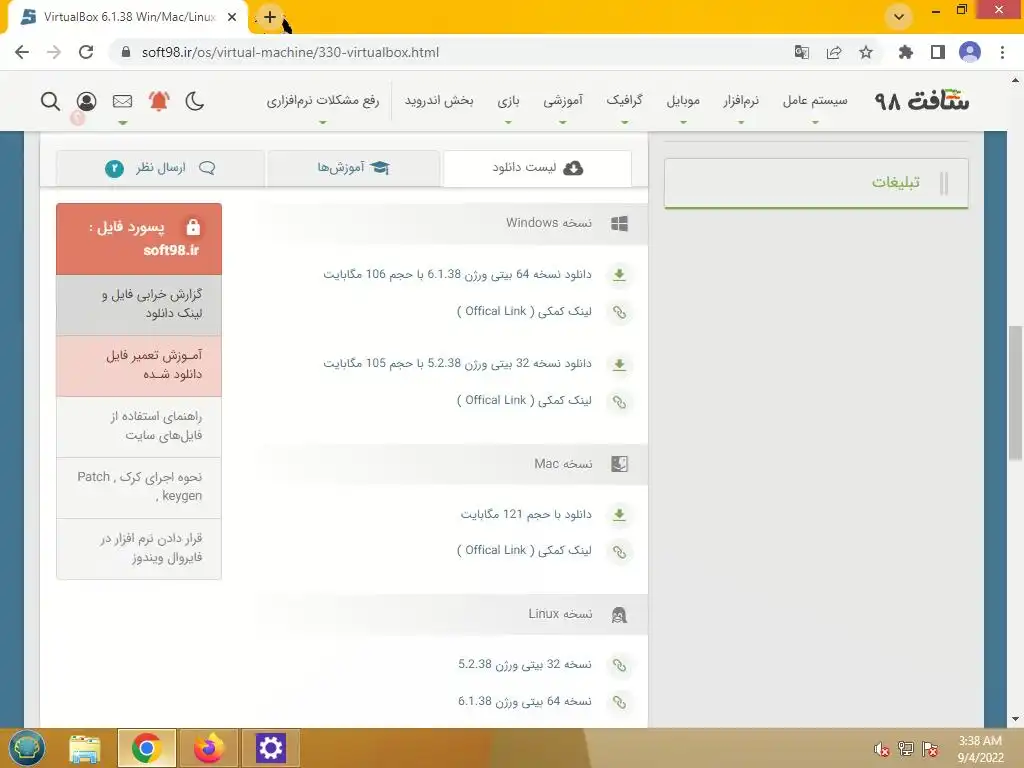Click download icon for Mac 121 MB

tap(619, 515)
